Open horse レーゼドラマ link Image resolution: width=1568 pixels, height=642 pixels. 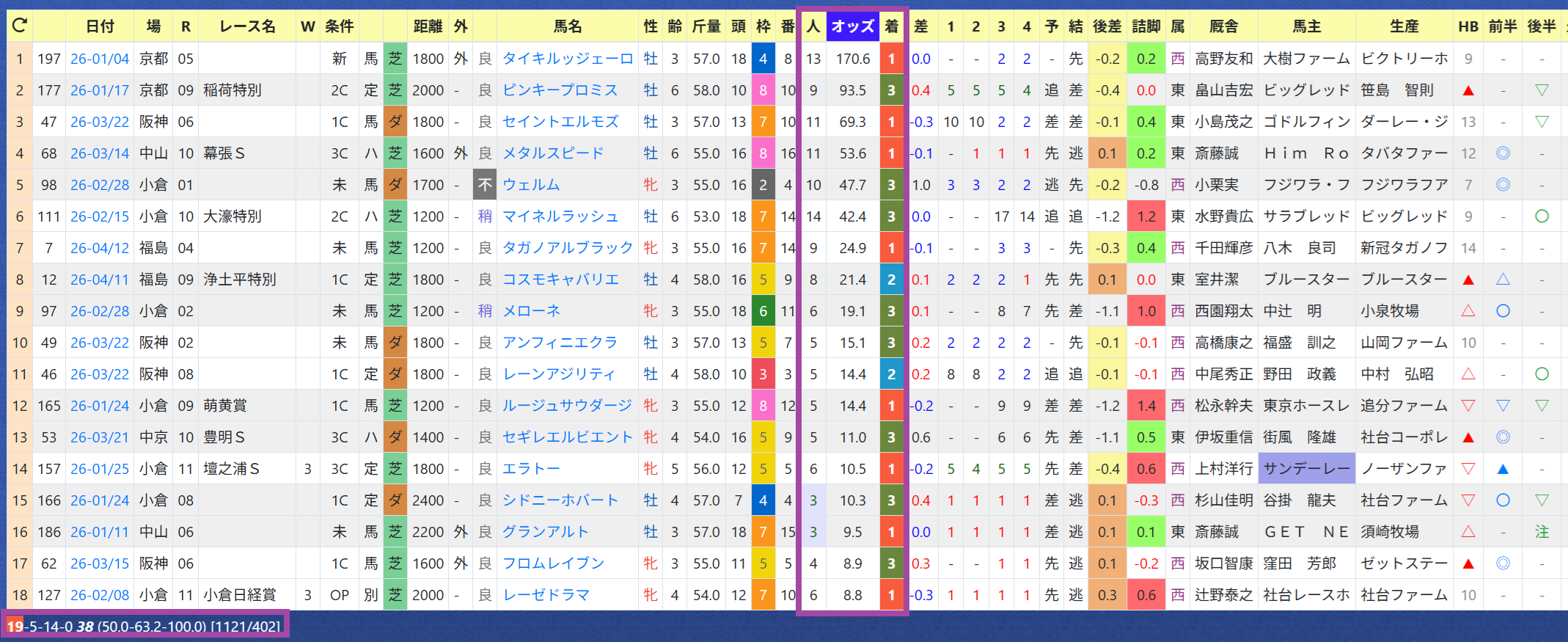click(x=546, y=595)
